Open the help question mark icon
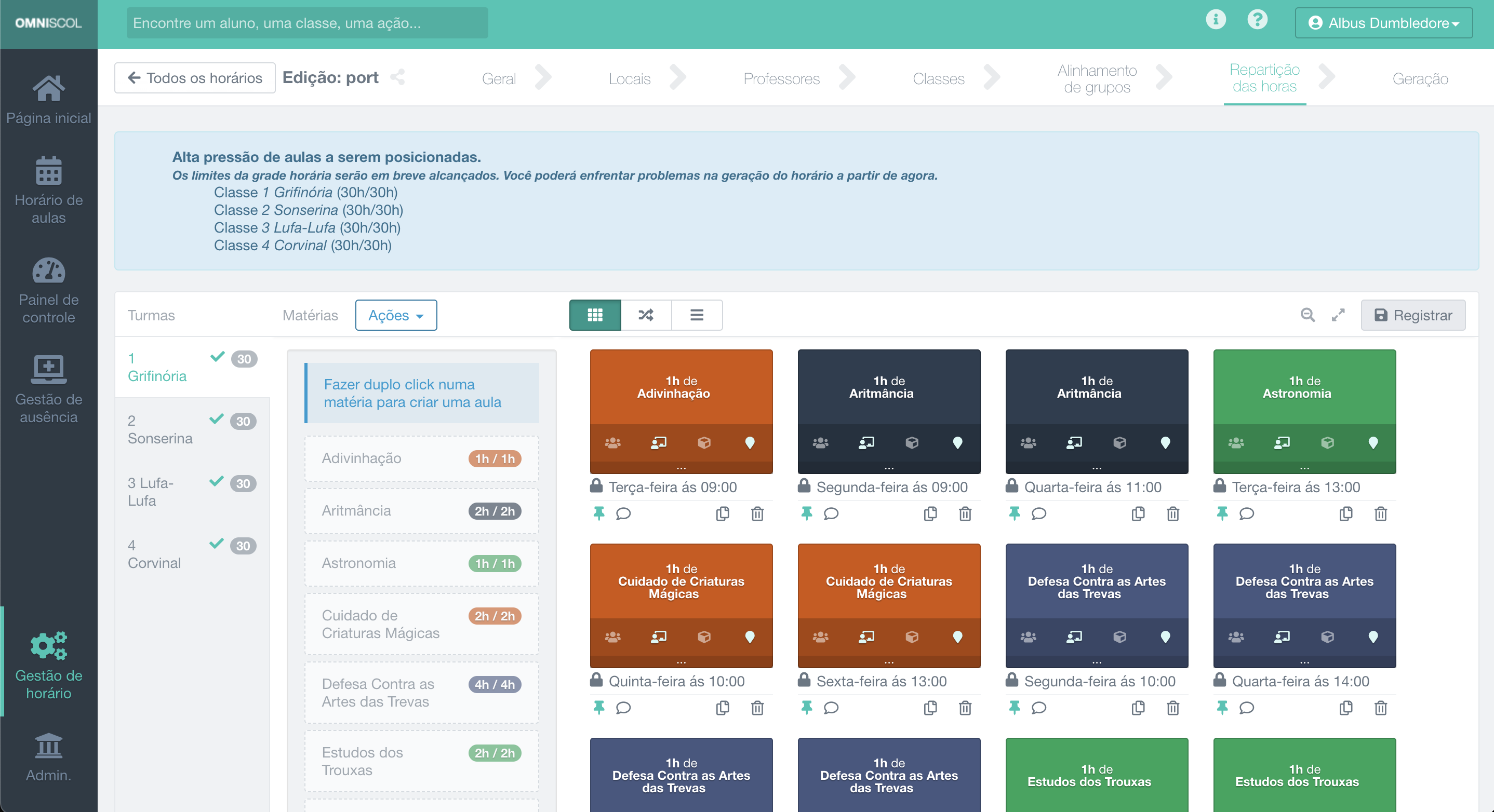This screenshot has width=1494, height=812. pos(1257,20)
